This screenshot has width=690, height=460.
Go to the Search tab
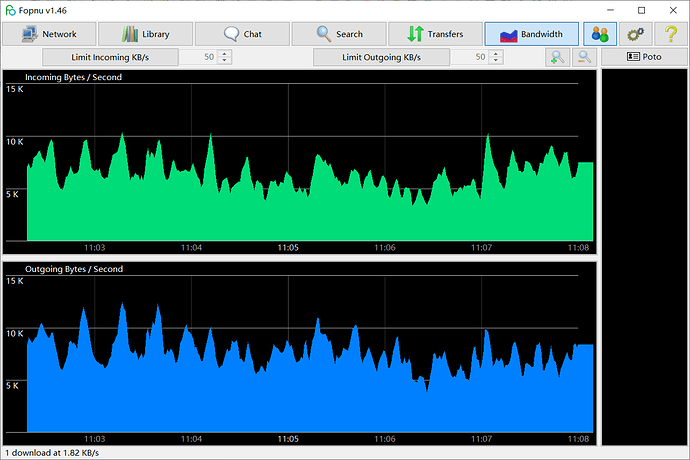click(x=339, y=34)
